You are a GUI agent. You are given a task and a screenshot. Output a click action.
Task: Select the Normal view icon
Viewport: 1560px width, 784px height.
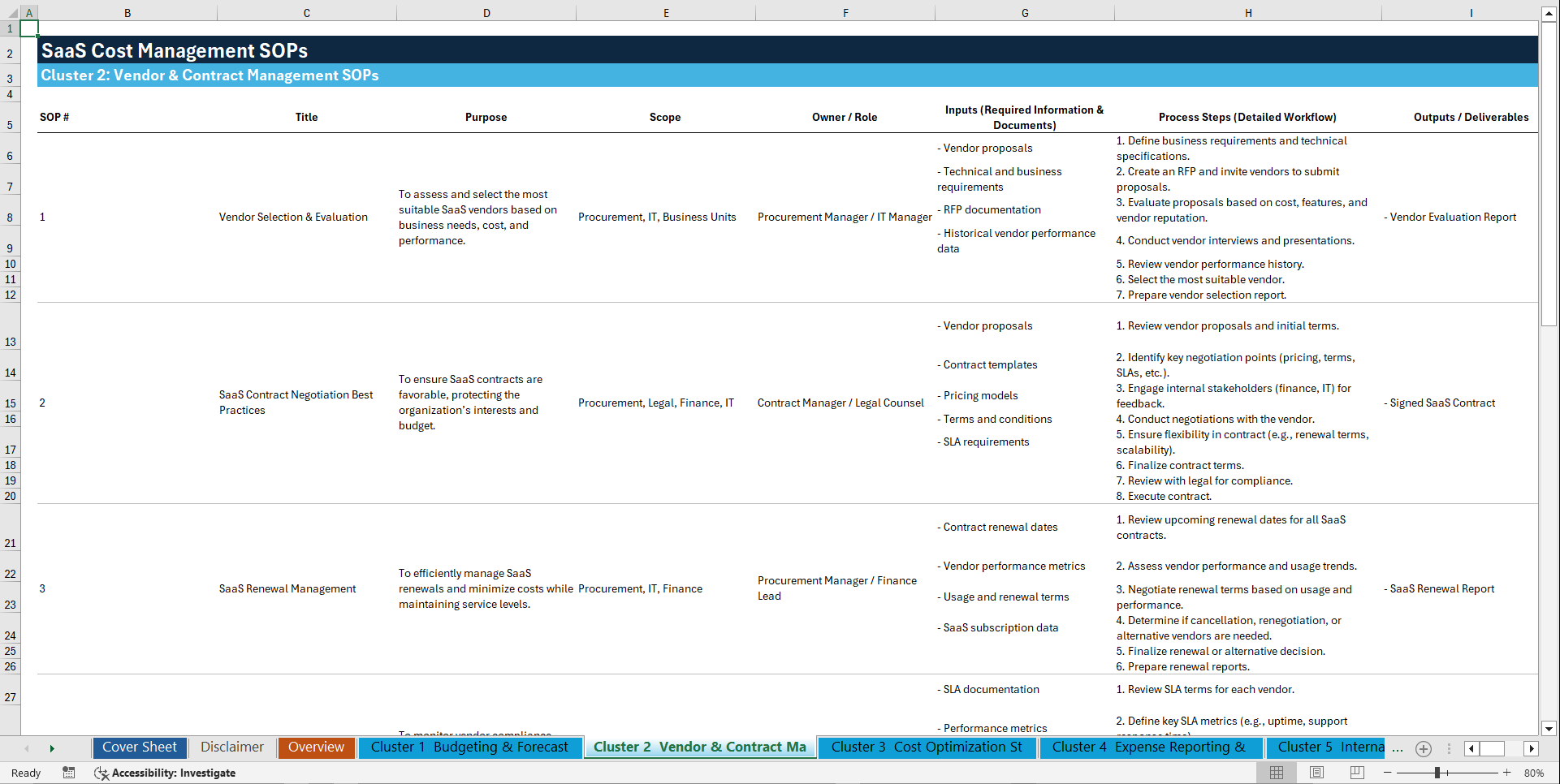coord(1276,773)
